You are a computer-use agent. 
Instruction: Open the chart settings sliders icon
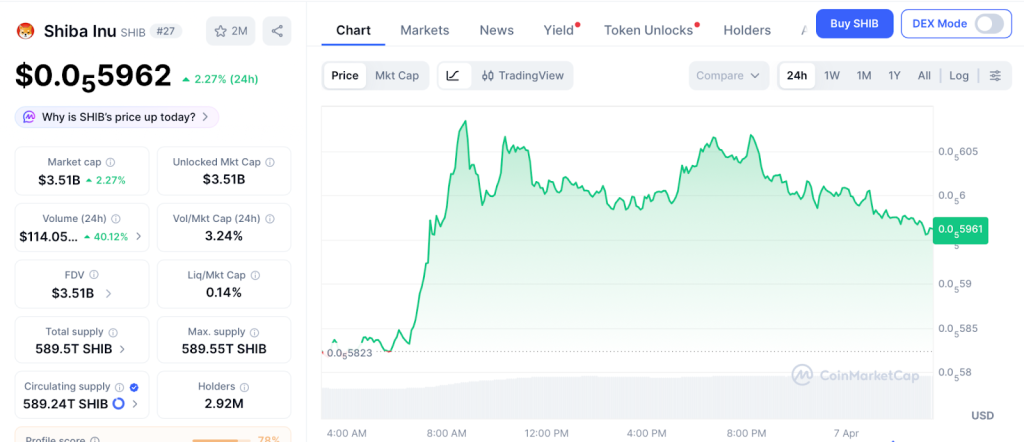pos(995,75)
